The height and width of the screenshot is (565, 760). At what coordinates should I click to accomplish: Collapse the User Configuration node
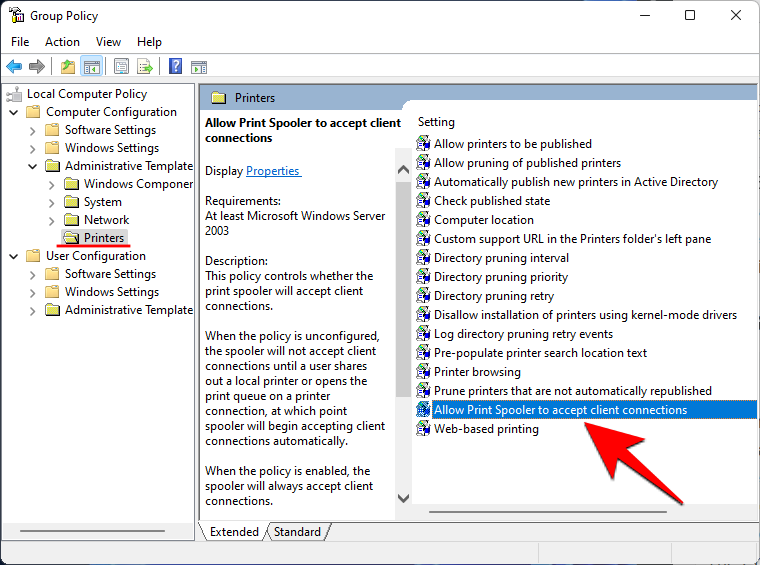(14, 256)
